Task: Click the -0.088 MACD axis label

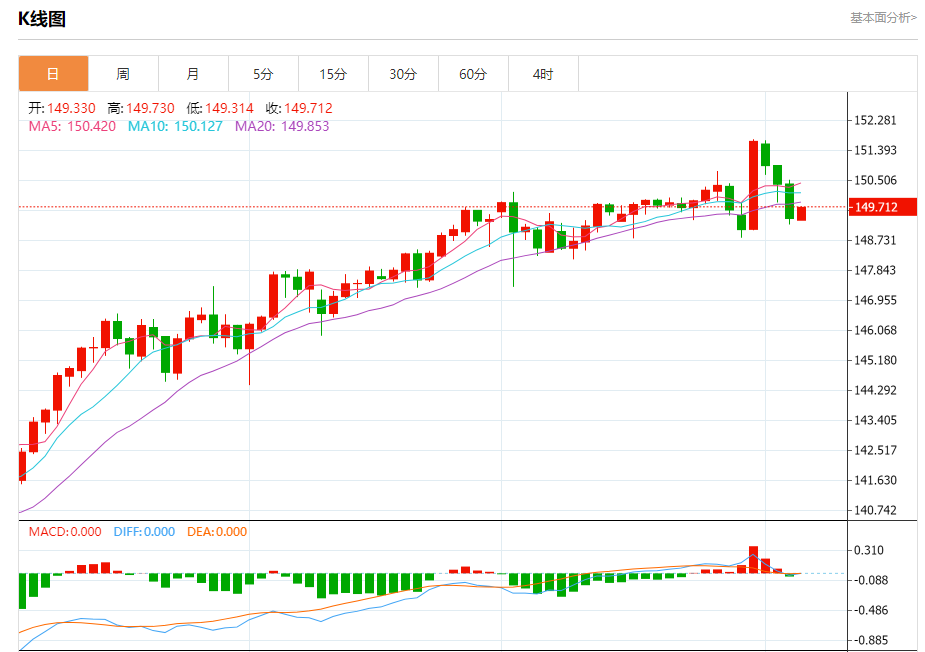Action: [871, 581]
